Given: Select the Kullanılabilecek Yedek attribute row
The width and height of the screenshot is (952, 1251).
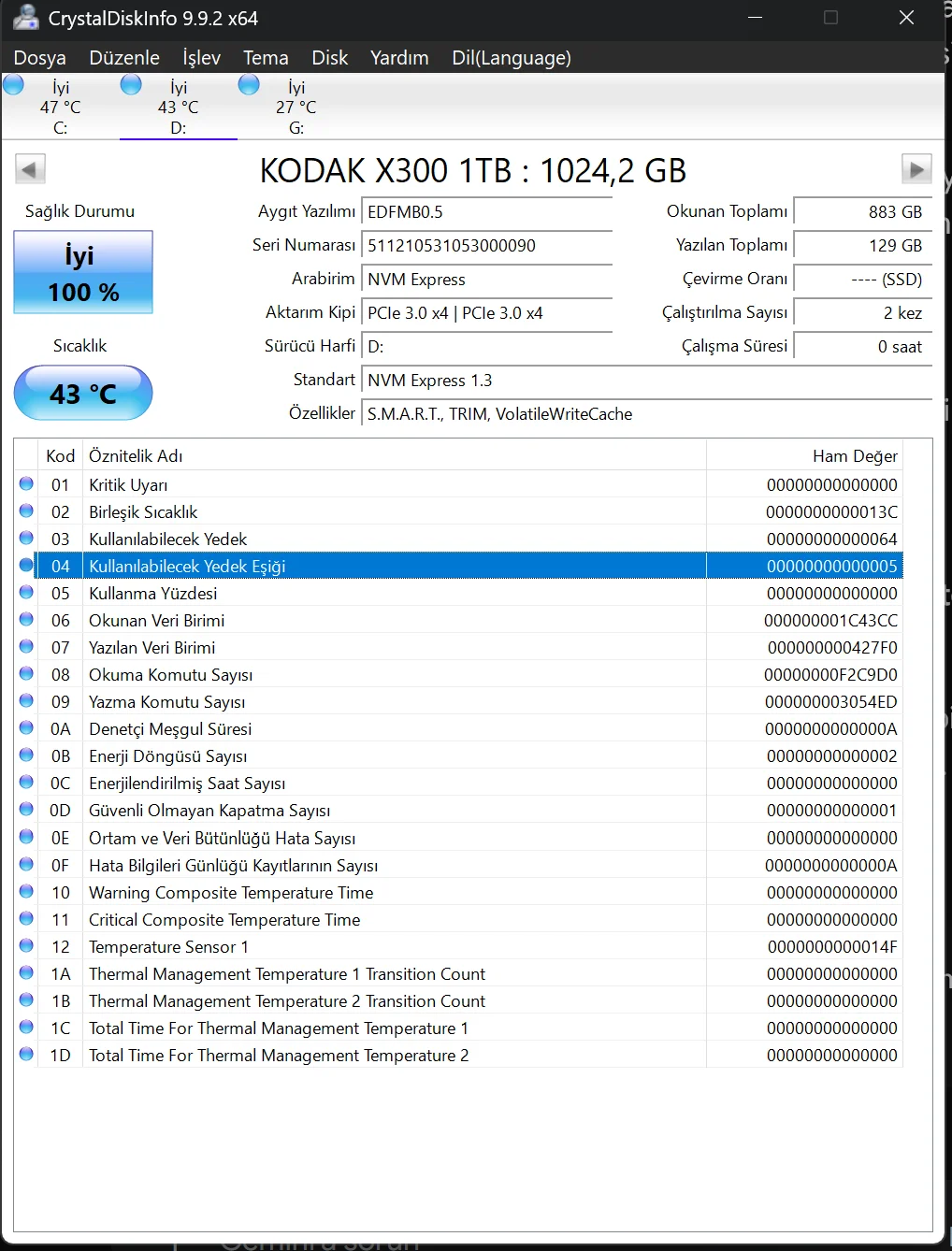Looking at the screenshot, I should (458, 539).
